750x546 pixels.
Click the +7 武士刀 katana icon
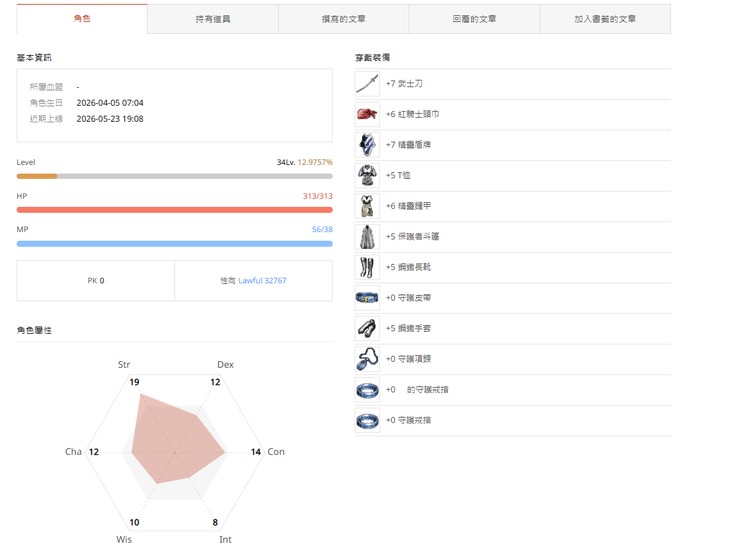(367, 84)
